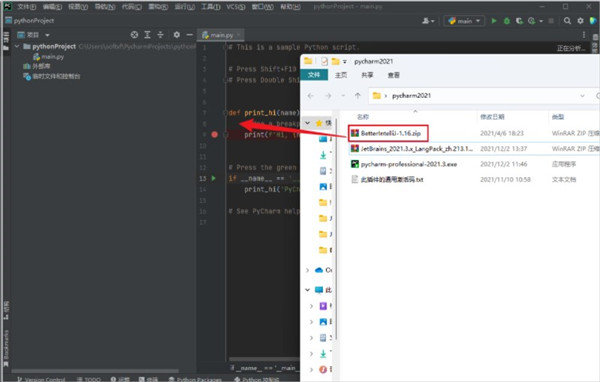
Task: Run the main configuration with green play icon
Action: 494,21
